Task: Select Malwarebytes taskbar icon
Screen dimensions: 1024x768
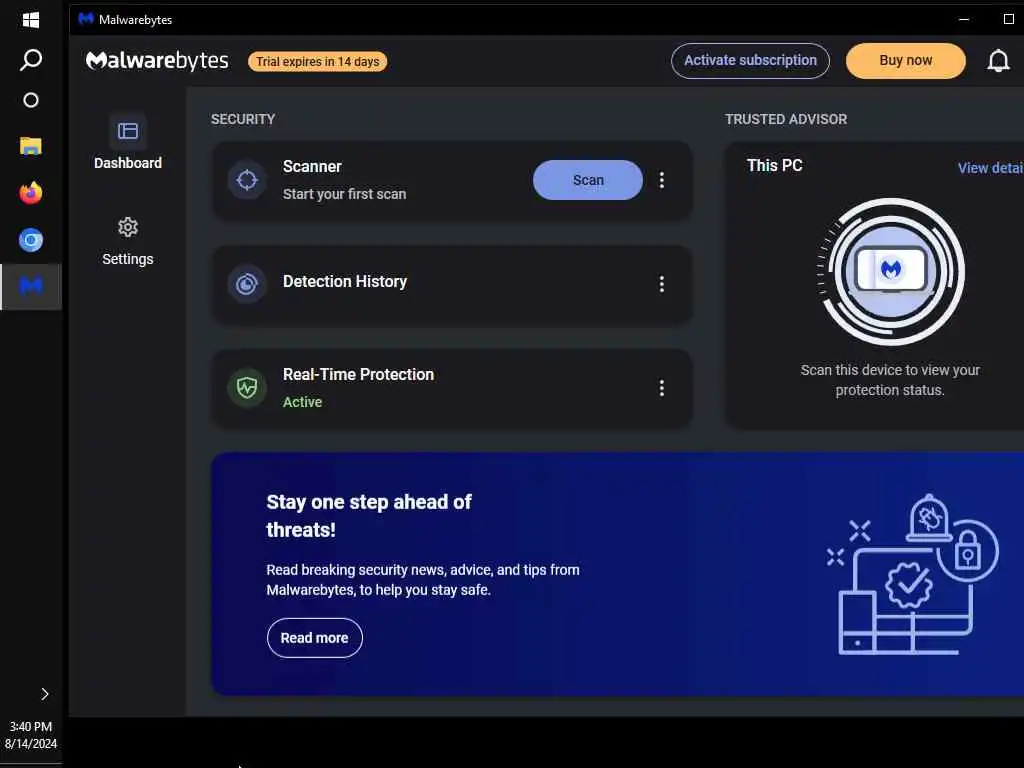Action: [x=31, y=286]
